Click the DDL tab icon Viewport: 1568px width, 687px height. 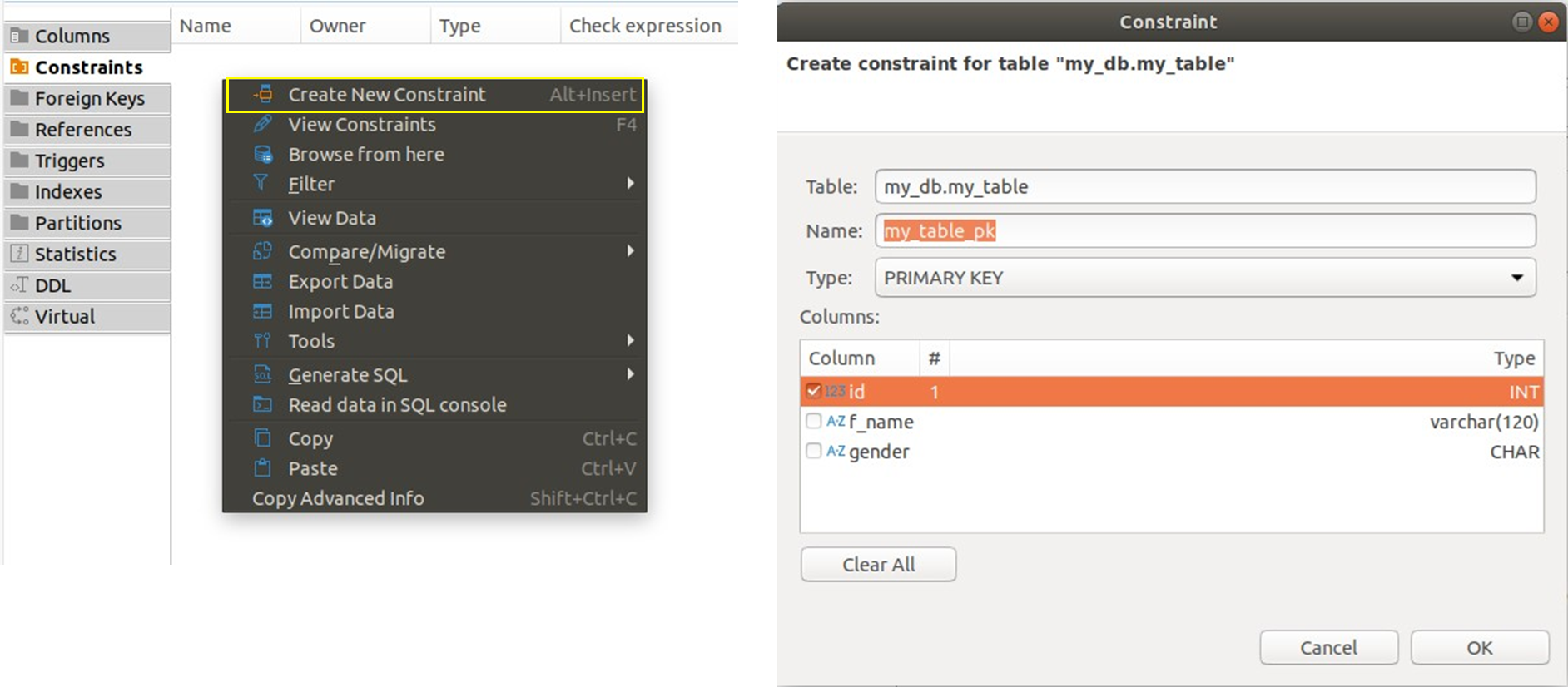pos(19,285)
